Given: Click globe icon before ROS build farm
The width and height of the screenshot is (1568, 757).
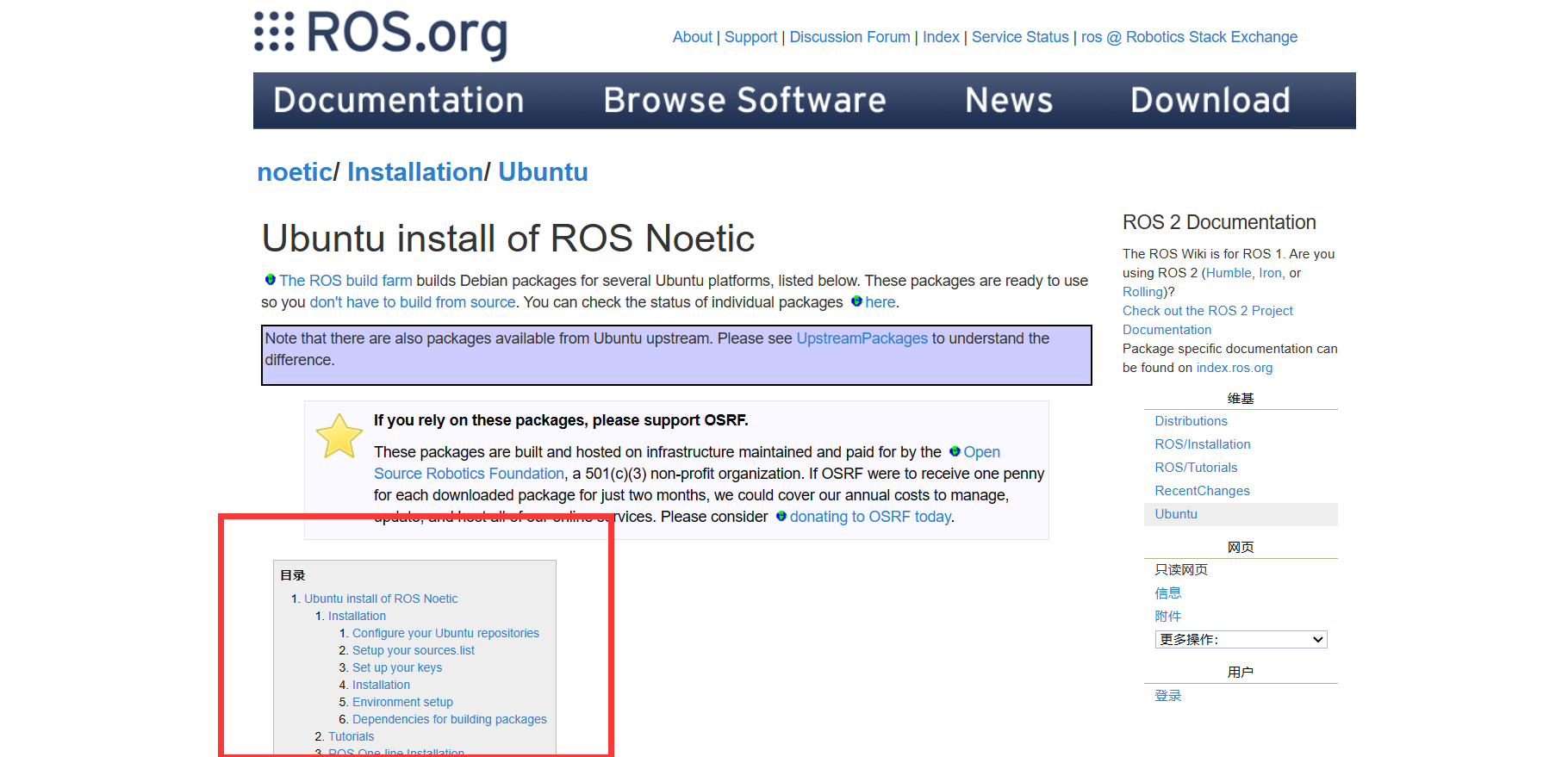Looking at the screenshot, I should click(x=271, y=280).
